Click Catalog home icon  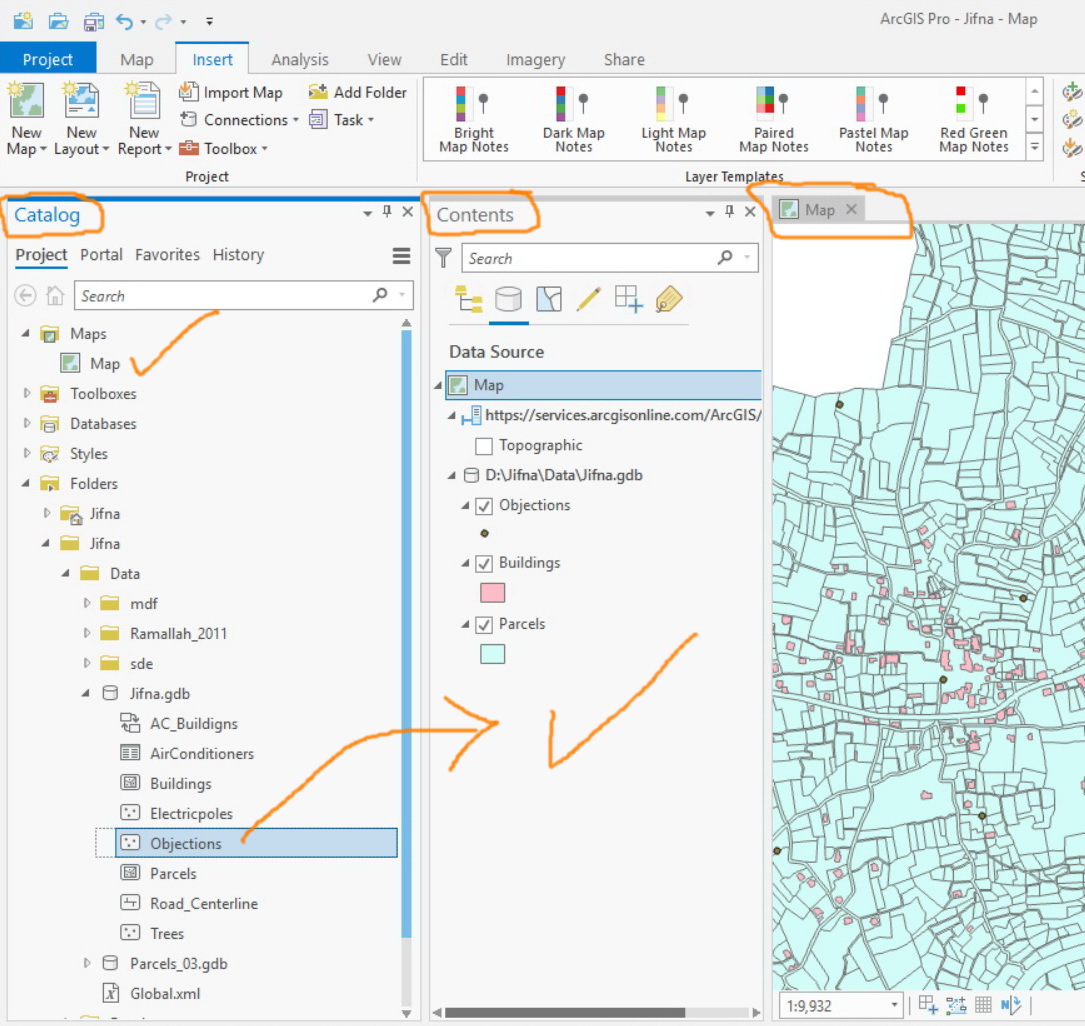(x=55, y=296)
